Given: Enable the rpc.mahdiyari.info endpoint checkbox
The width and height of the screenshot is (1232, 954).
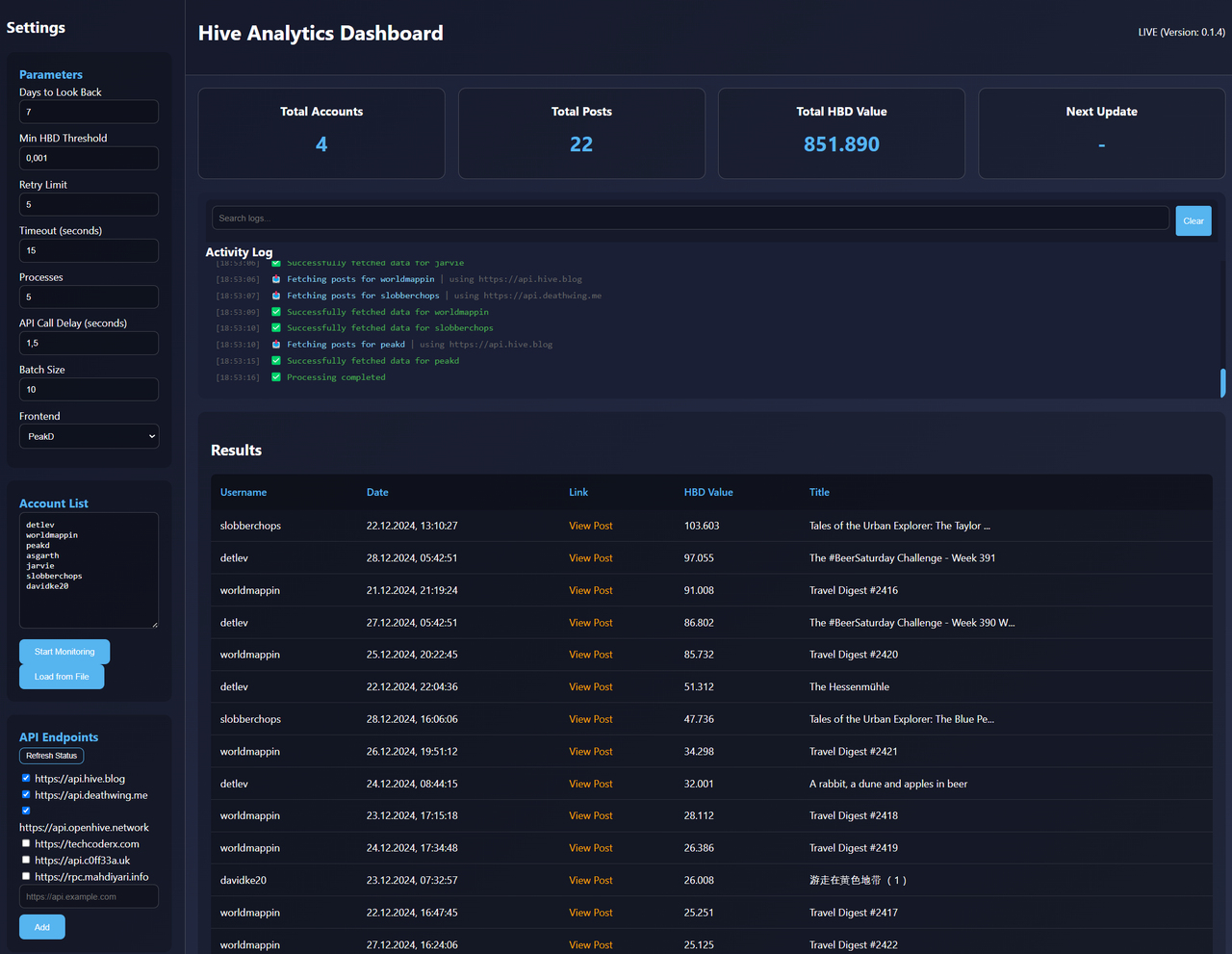Looking at the screenshot, I should 26,876.
